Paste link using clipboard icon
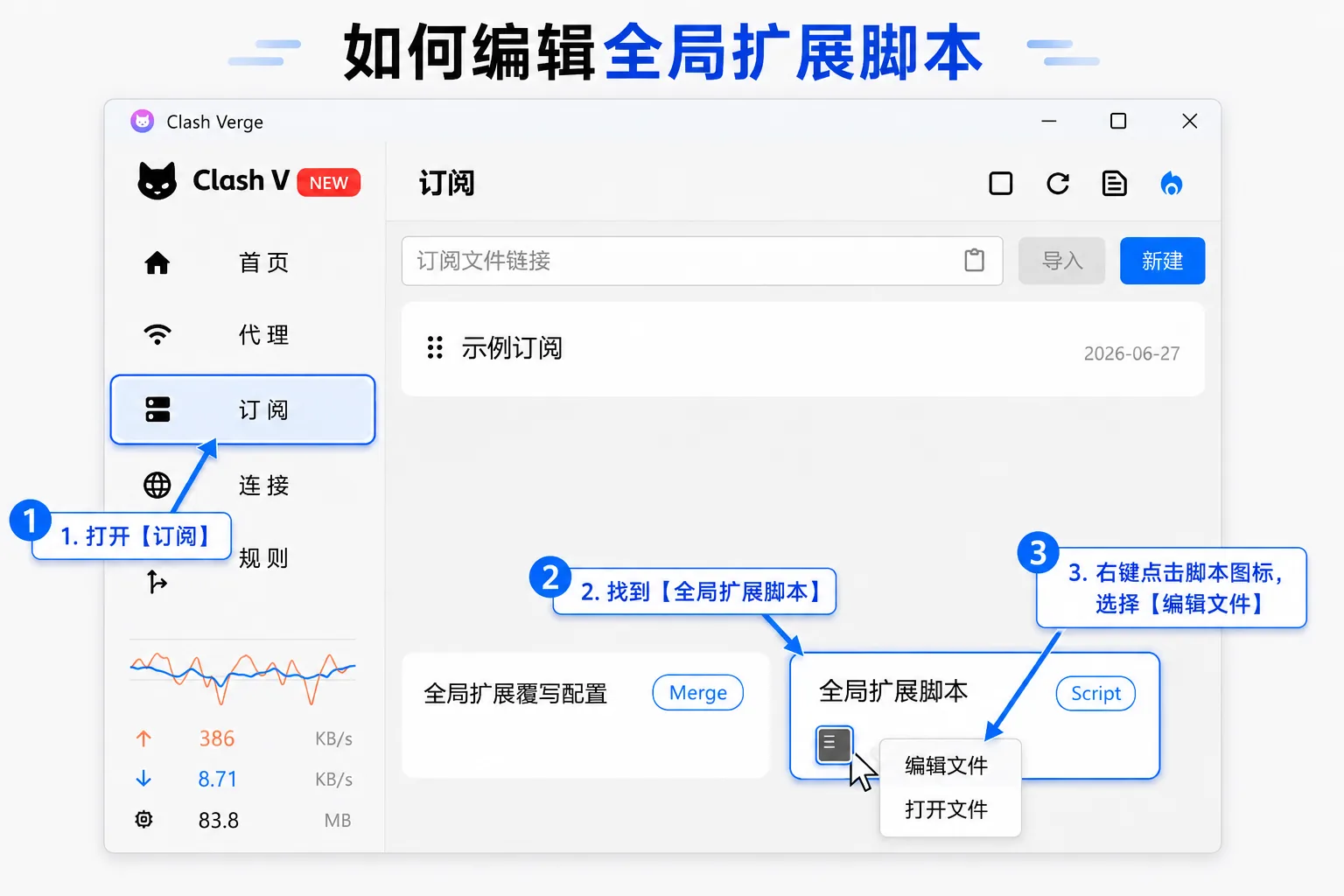 click(974, 261)
